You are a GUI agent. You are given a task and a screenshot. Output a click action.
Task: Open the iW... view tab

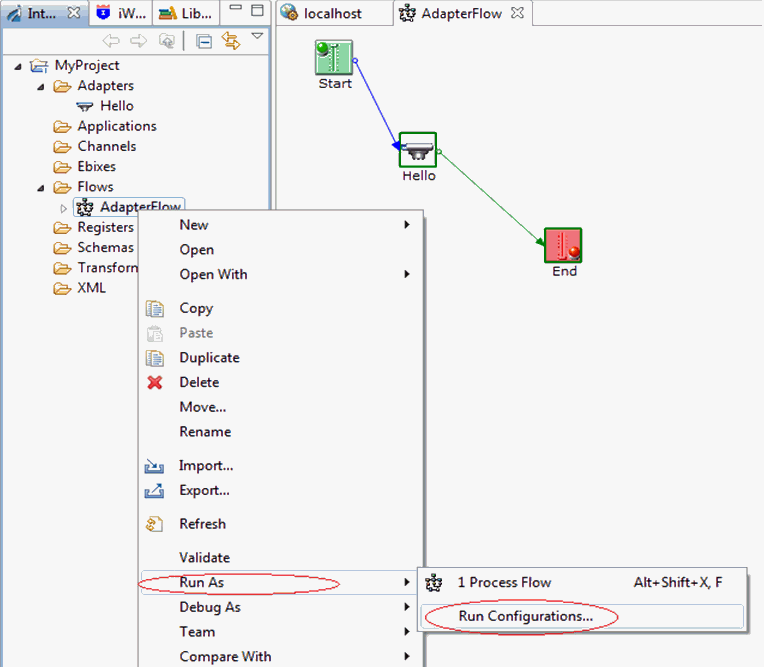pyautogui.click(x=122, y=13)
